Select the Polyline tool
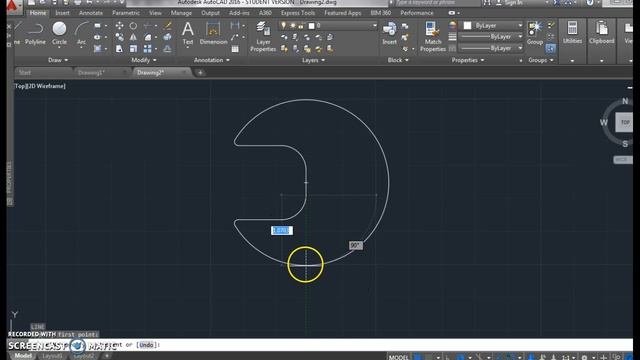This screenshot has height=360, width=640. (35, 33)
